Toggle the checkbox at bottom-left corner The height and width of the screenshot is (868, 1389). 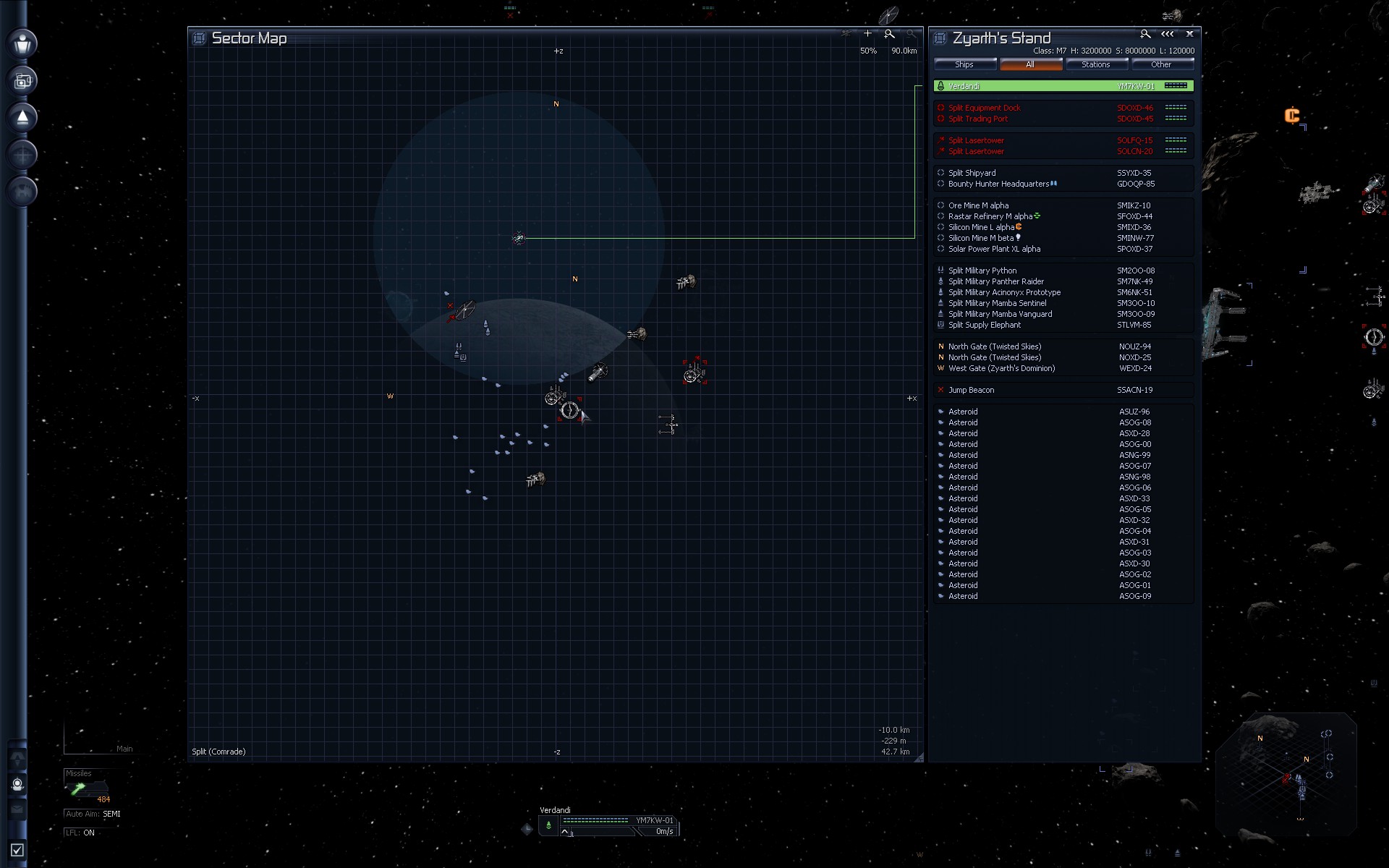coord(17,850)
